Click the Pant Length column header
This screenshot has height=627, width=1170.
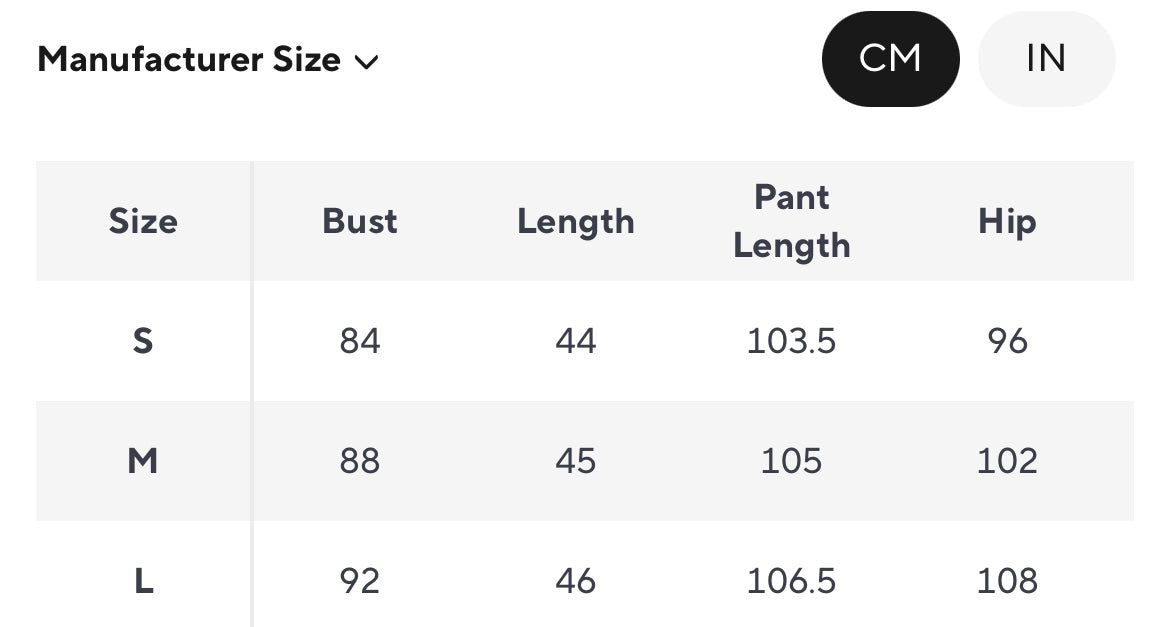[792, 221]
